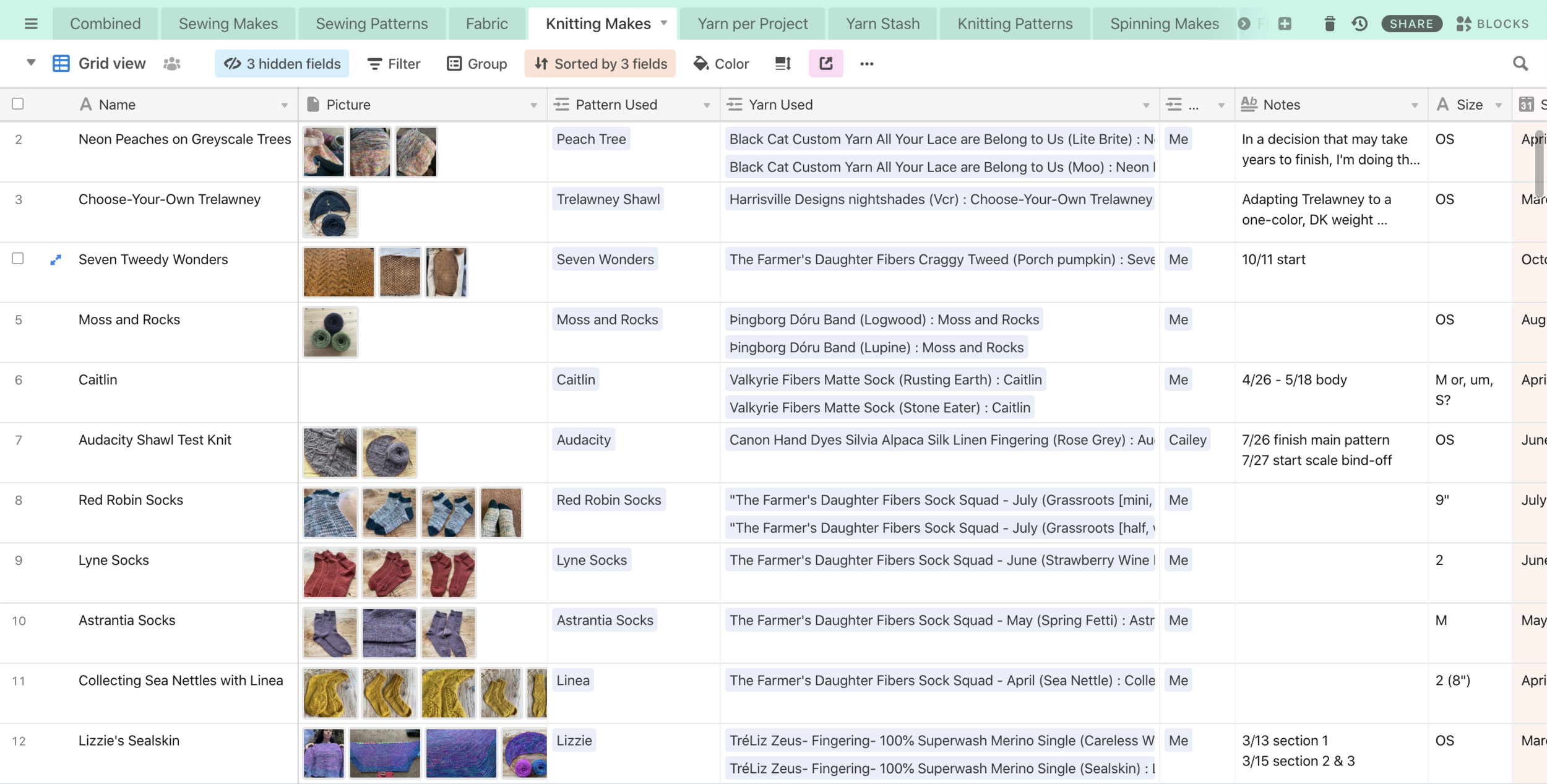This screenshot has width=1547, height=784.
Task: Expand the views sidebar toggle arrow
Action: (x=30, y=62)
